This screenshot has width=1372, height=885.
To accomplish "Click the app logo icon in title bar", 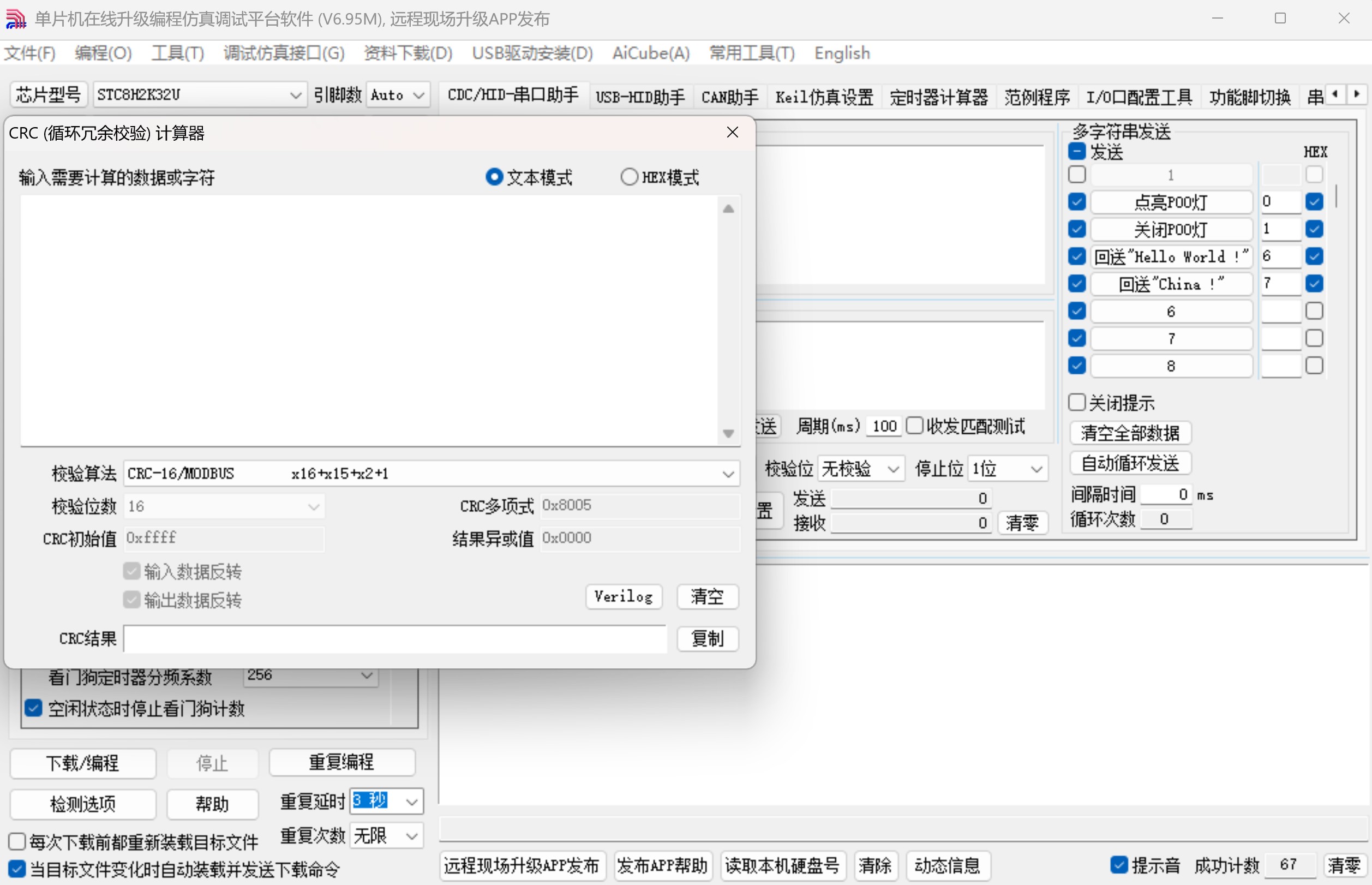I will pyautogui.click(x=15, y=19).
